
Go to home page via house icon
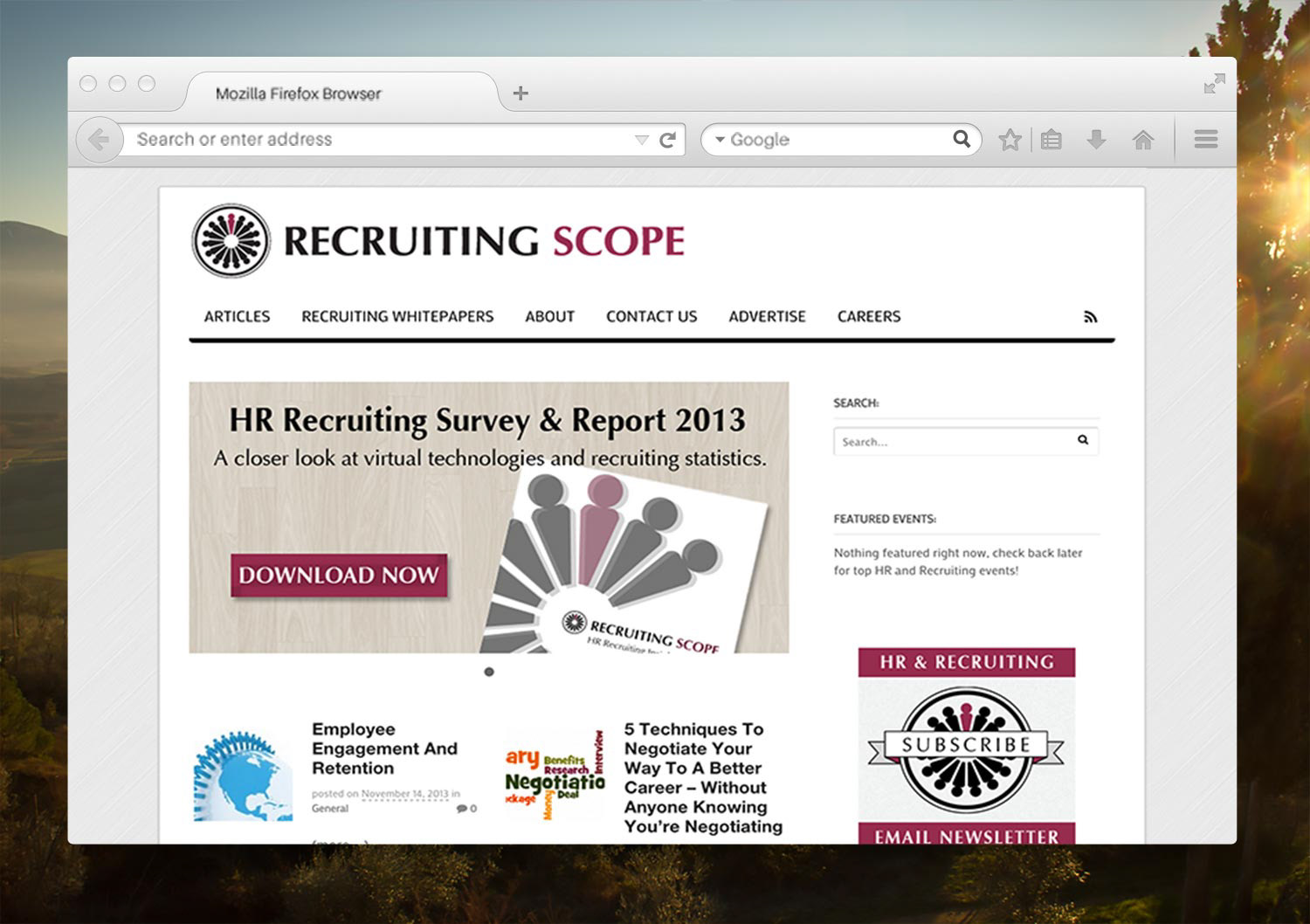(1142, 140)
